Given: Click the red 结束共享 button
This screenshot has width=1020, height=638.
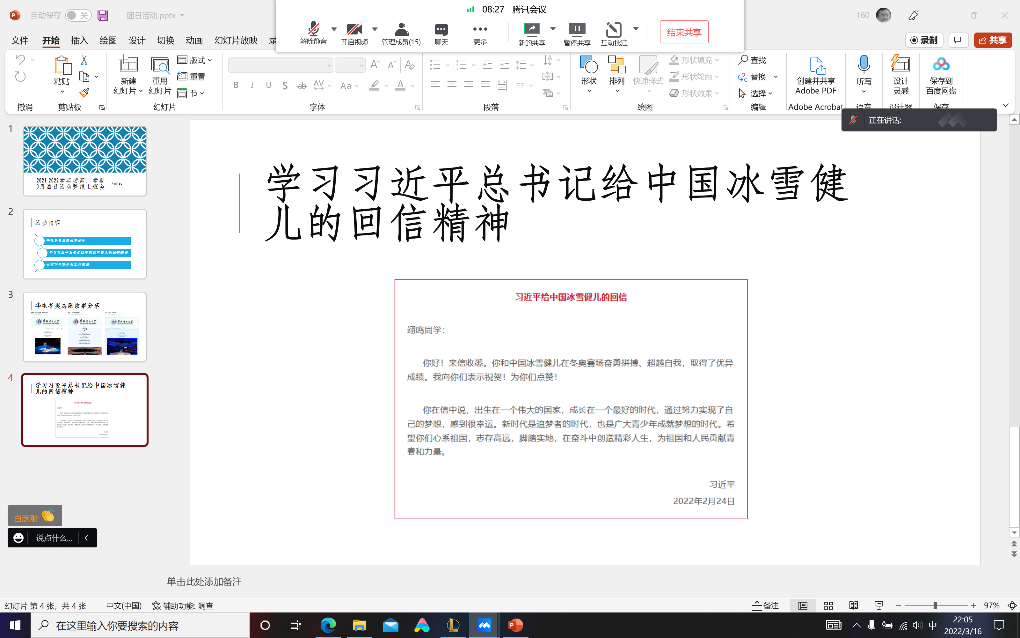Looking at the screenshot, I should tap(685, 31).
